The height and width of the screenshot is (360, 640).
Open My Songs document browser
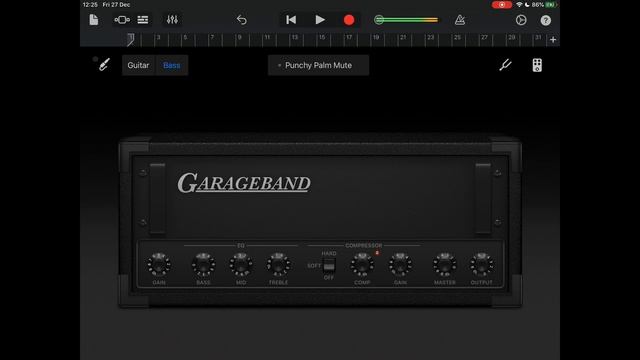pyautogui.click(x=94, y=20)
